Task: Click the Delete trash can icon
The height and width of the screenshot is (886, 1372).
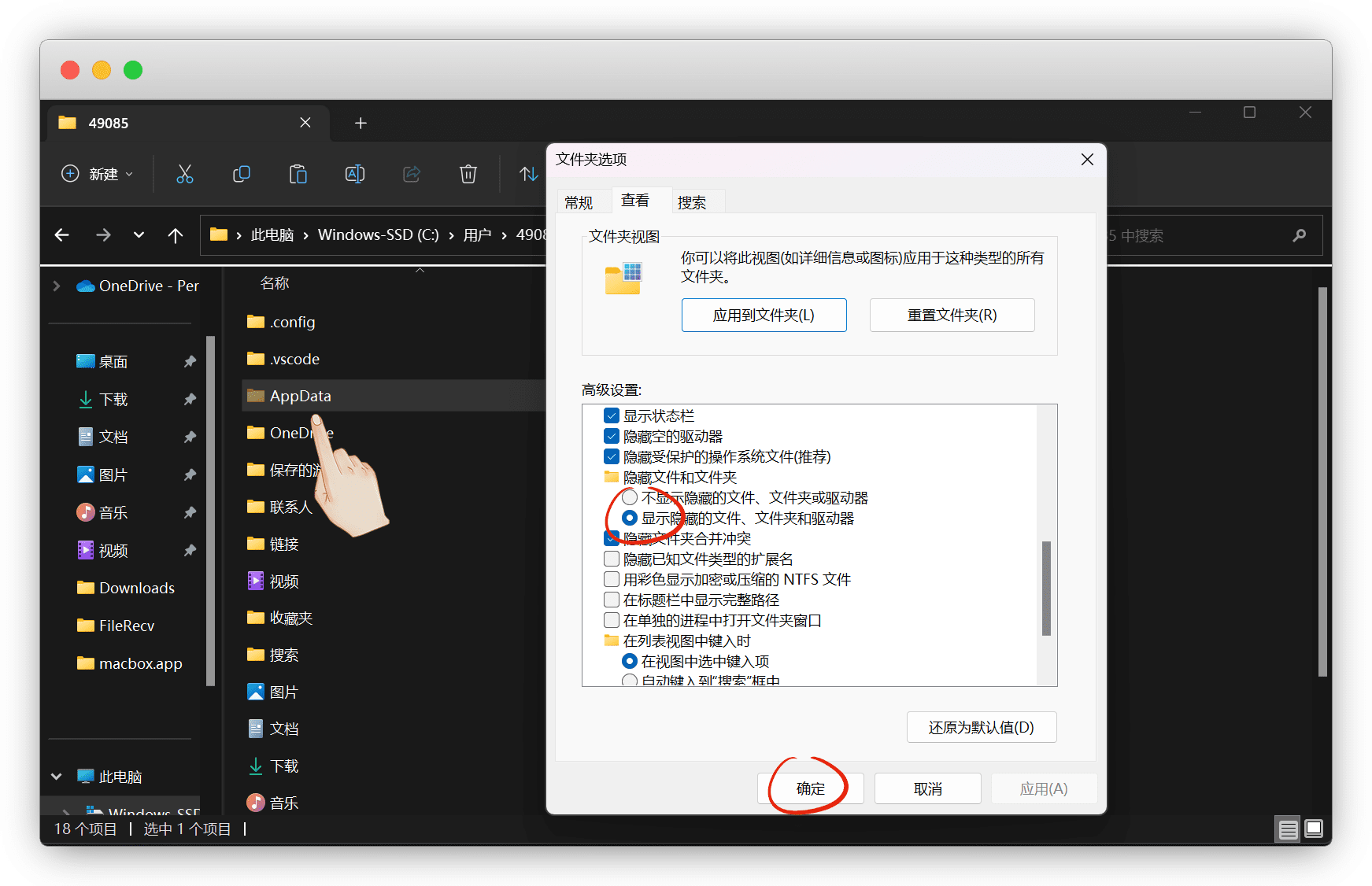Action: (x=468, y=174)
